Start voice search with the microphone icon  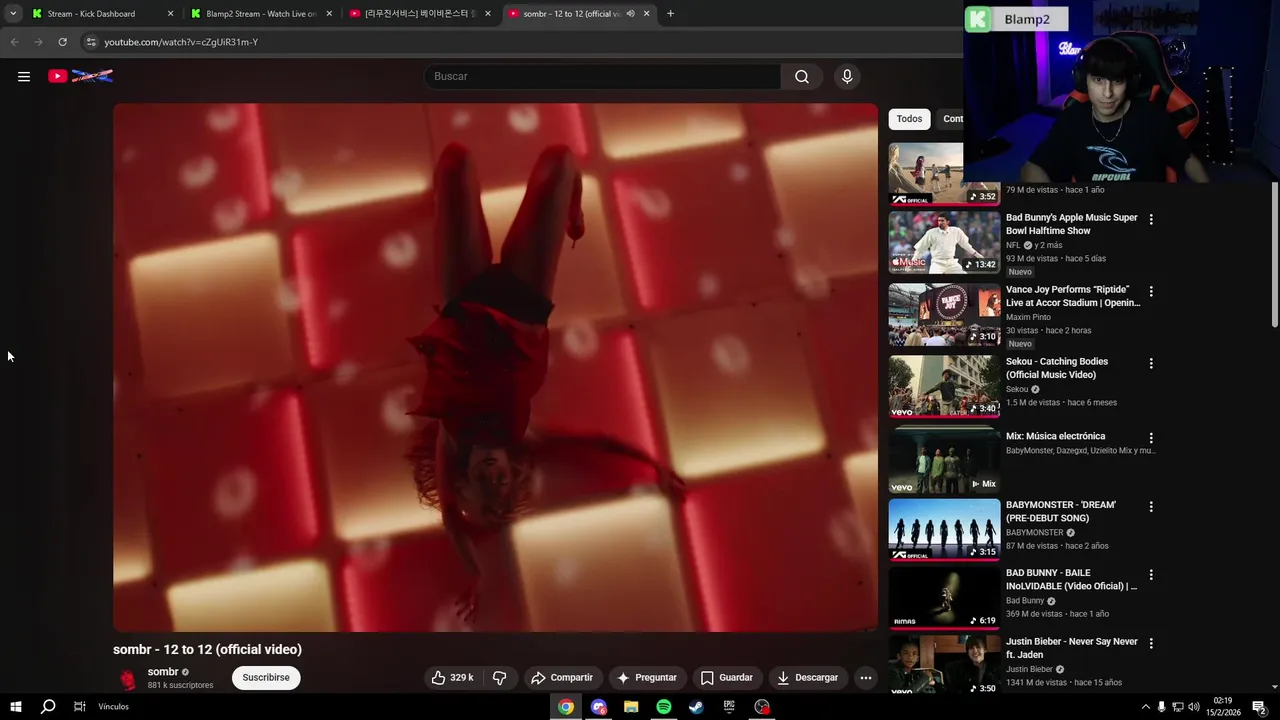pyautogui.click(x=847, y=76)
